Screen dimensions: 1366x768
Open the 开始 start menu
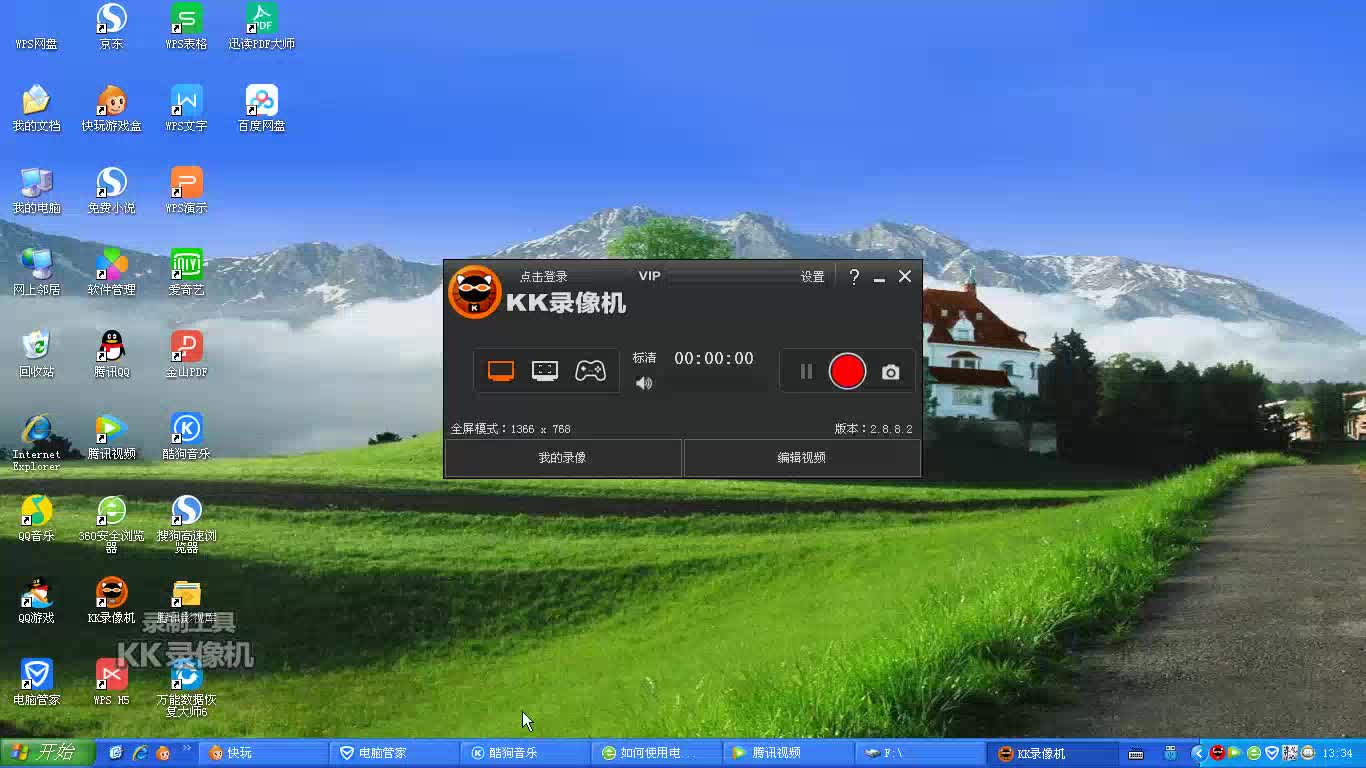47,753
